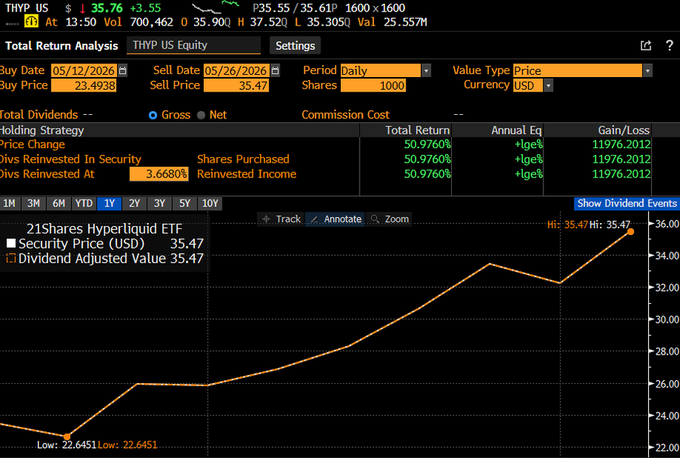
Task: Switch to the 6M range tab
Action: [x=59, y=203]
